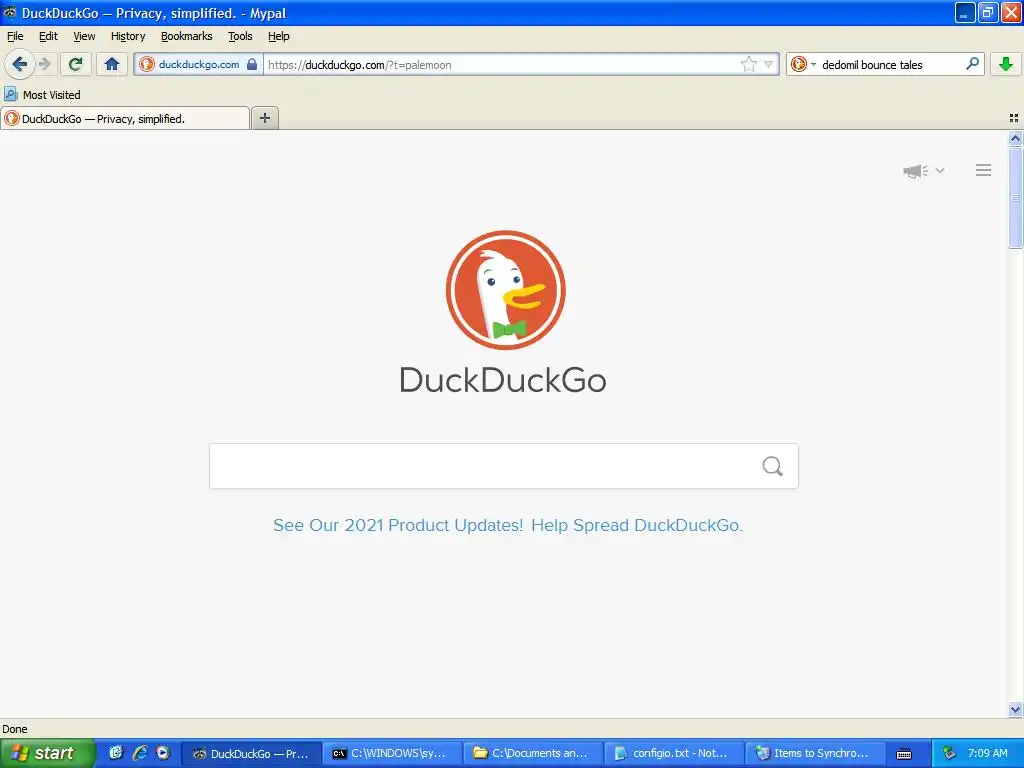Viewport: 1024px width, 768px height.
Task: Open the View menu
Action: coord(84,36)
